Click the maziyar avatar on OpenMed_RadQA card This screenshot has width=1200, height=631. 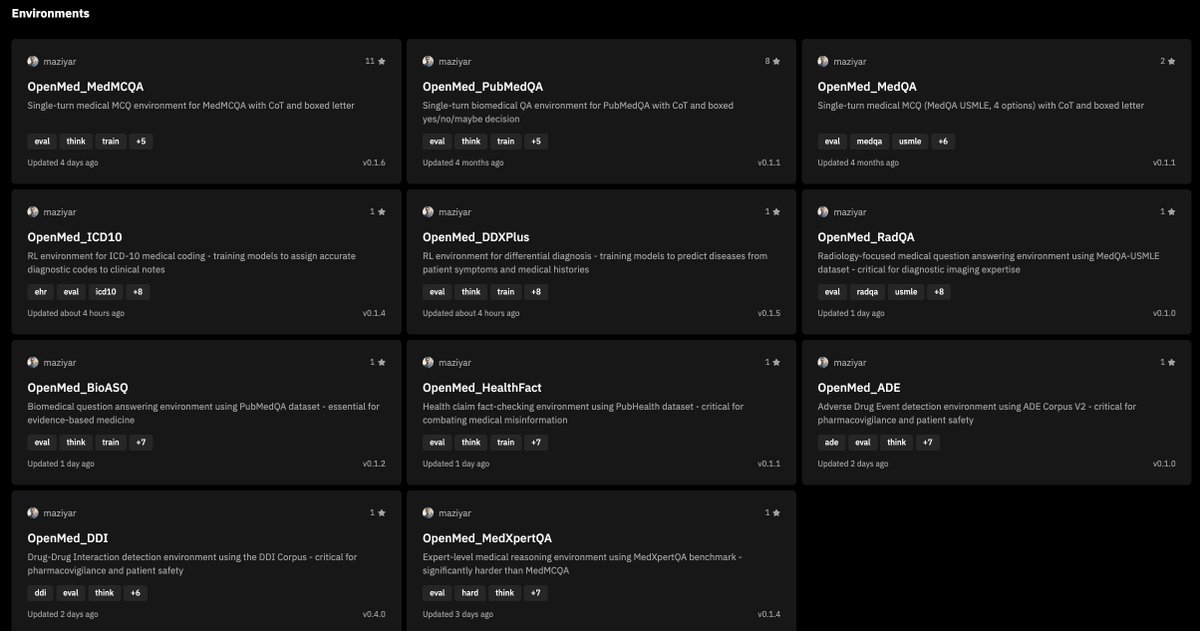(823, 212)
